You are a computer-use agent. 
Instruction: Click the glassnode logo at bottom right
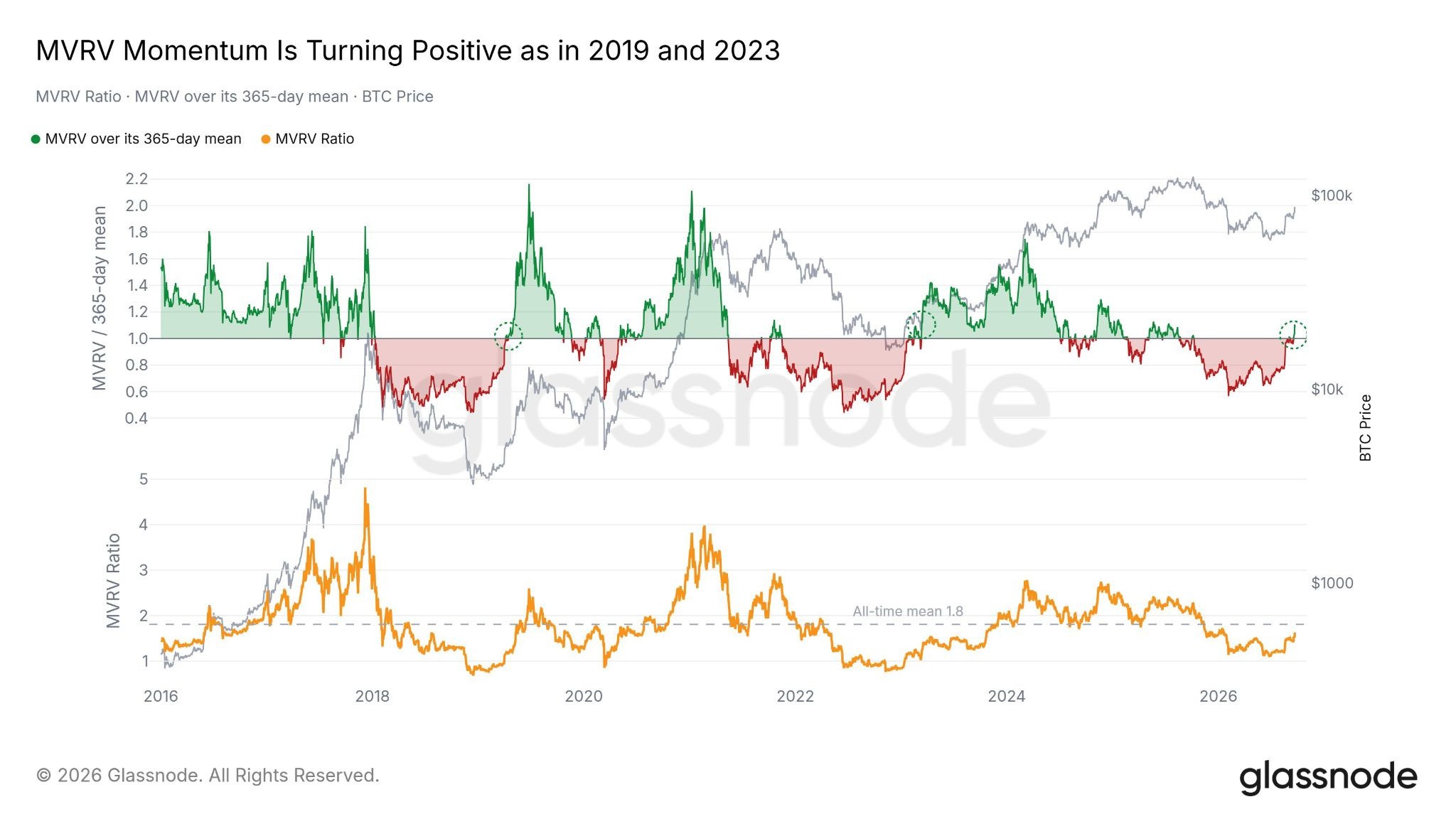click(1328, 777)
